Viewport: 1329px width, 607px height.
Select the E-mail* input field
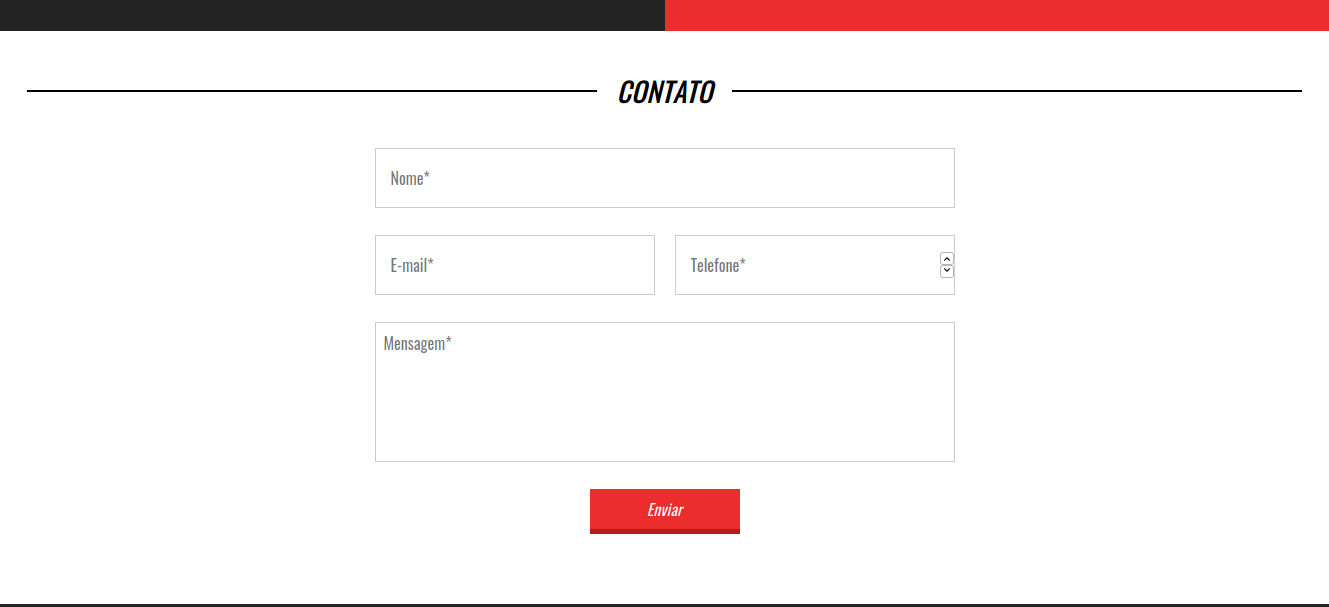tap(515, 265)
